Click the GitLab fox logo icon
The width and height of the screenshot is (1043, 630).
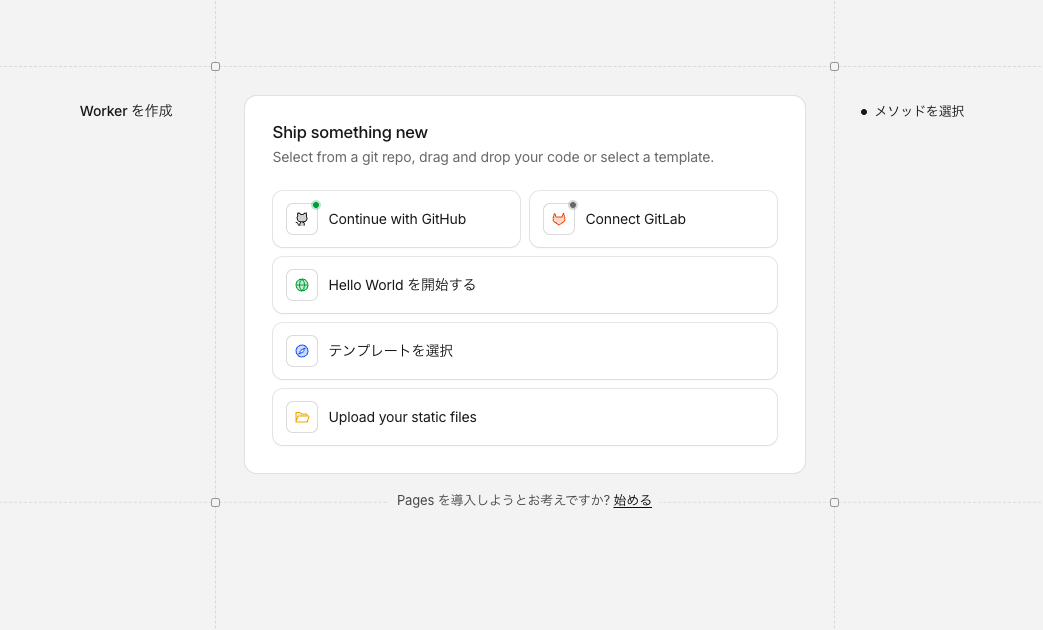559,219
